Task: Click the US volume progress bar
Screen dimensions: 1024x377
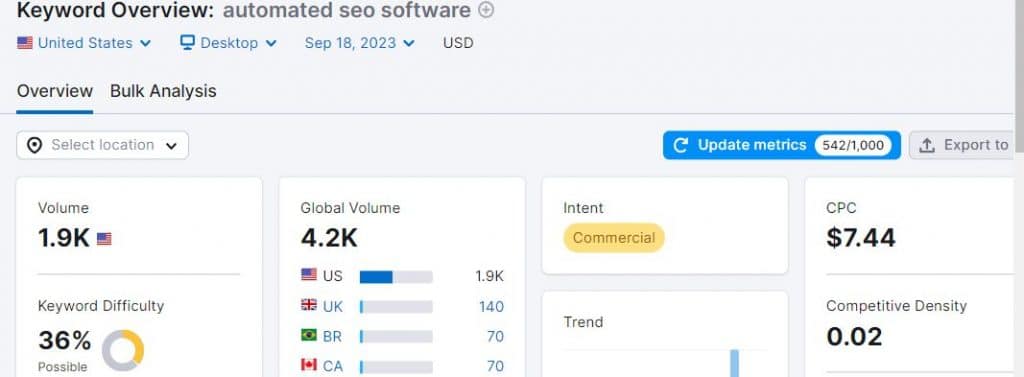Action: click(x=396, y=276)
